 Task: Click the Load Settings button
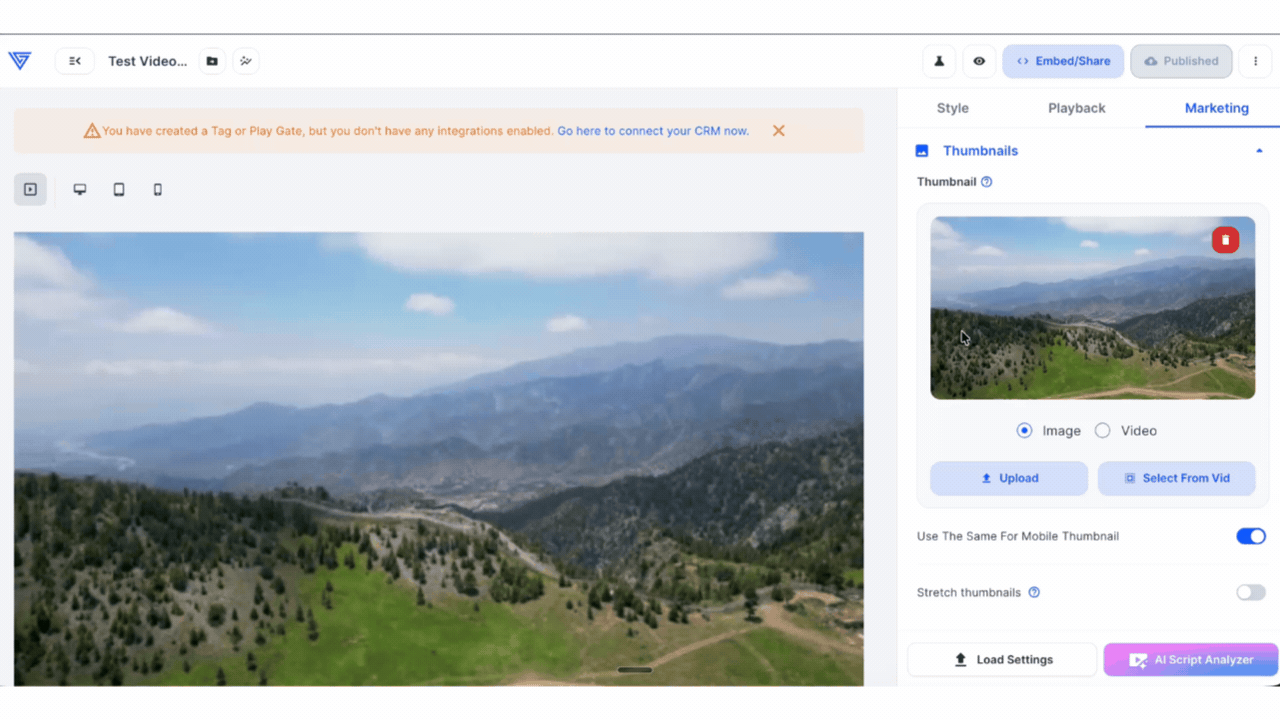click(x=1002, y=660)
